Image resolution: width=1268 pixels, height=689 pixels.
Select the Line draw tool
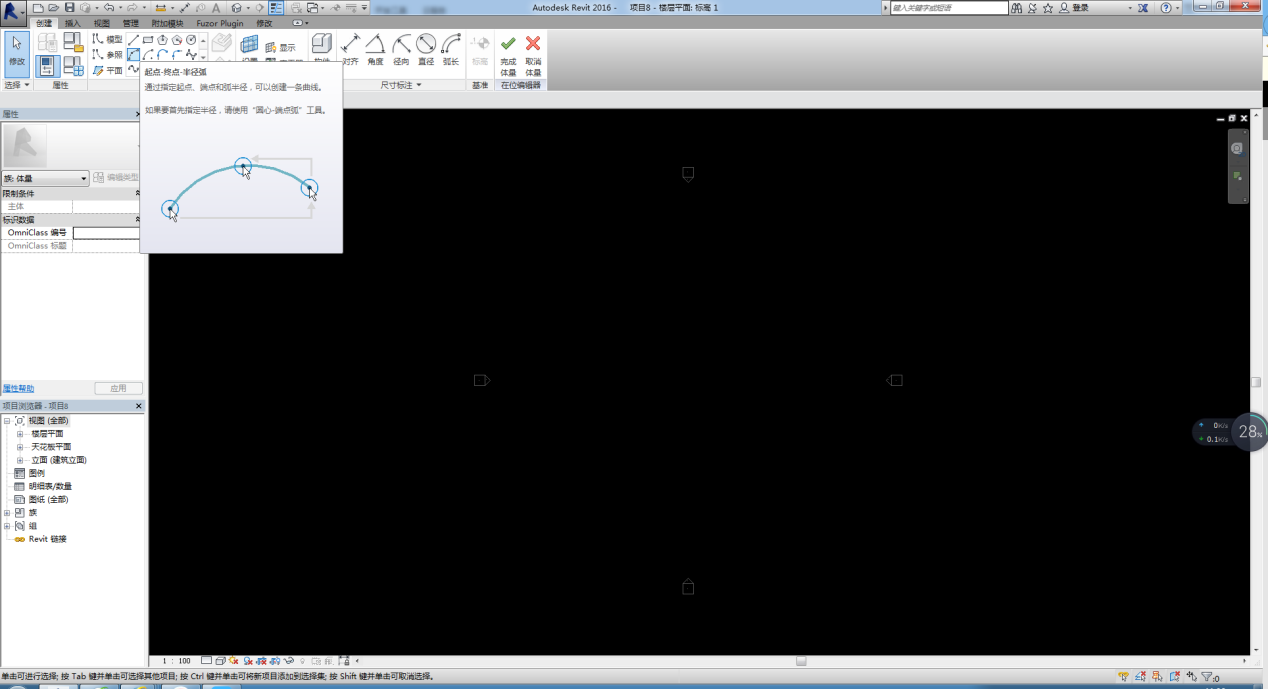[133, 40]
